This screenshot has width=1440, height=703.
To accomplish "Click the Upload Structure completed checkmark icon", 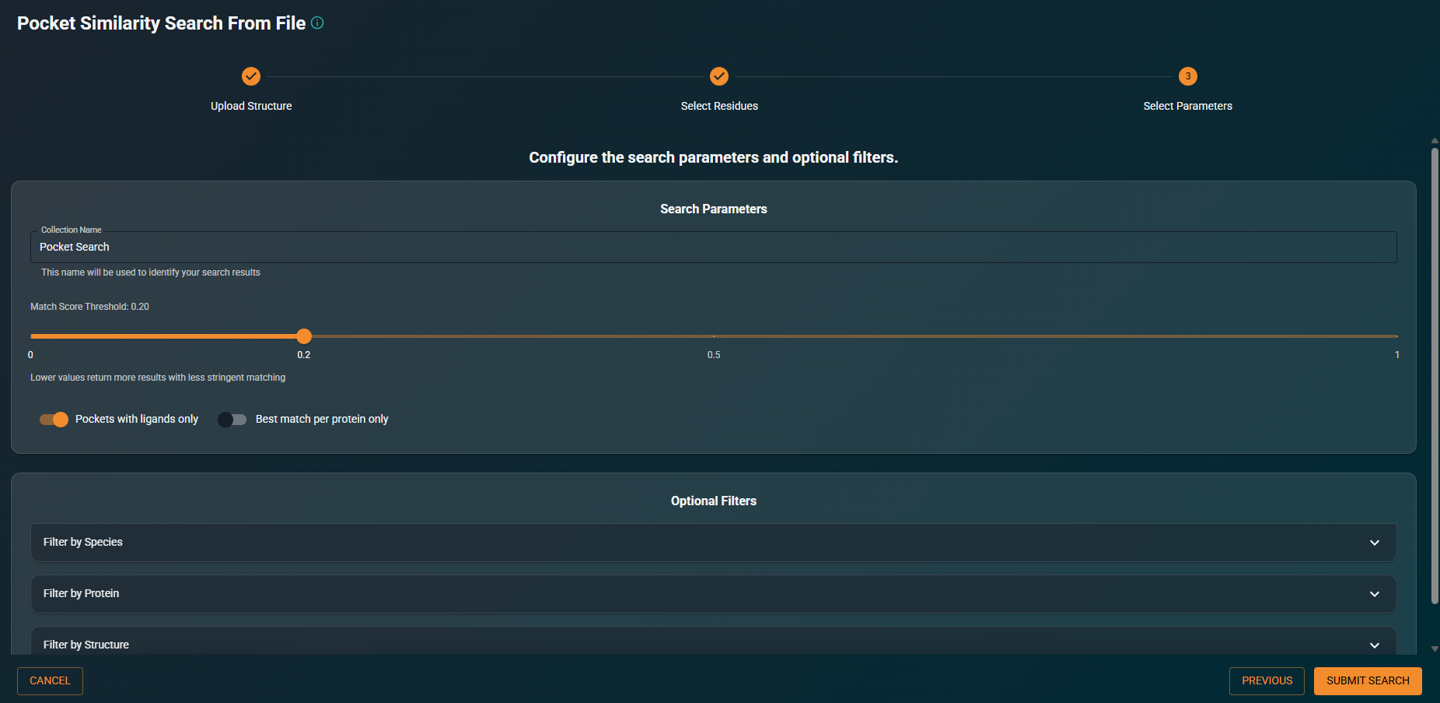I will 251,76.
